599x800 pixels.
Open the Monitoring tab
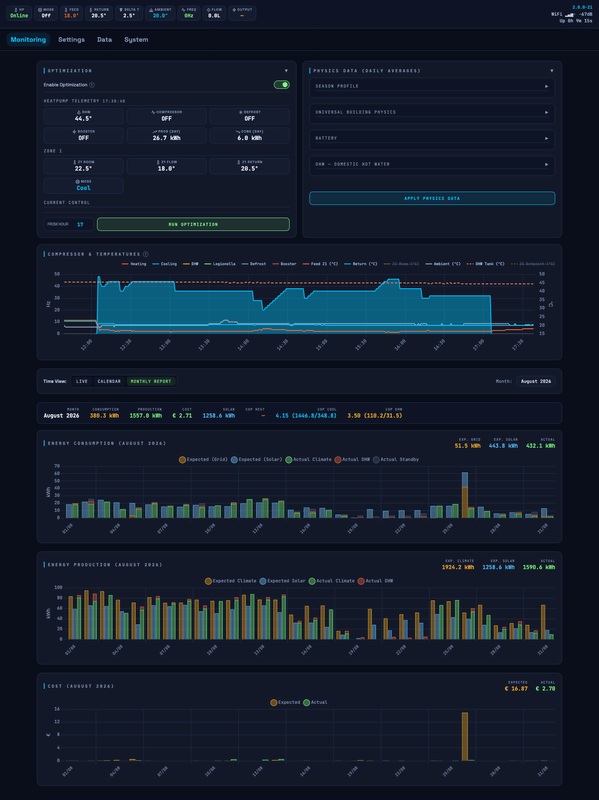28,39
